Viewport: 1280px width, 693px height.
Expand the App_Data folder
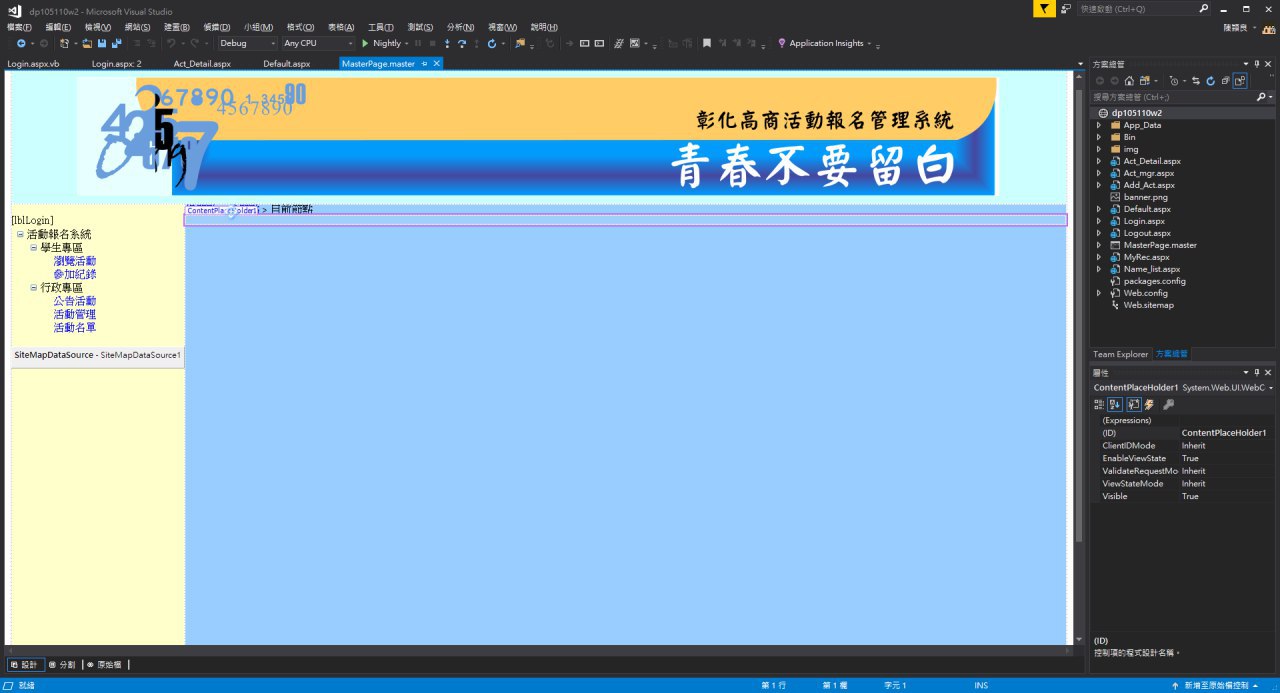pos(1099,125)
